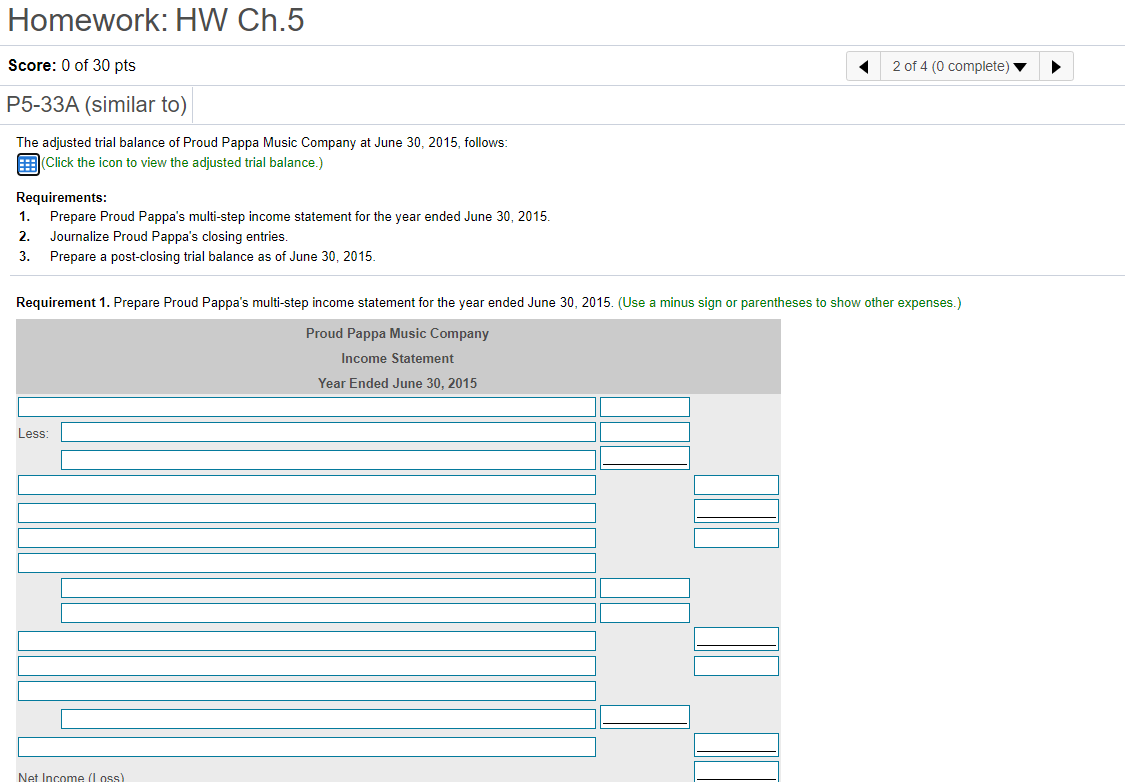
Task: Click the label field just above Net Income (Loss)
Action: click(x=306, y=747)
